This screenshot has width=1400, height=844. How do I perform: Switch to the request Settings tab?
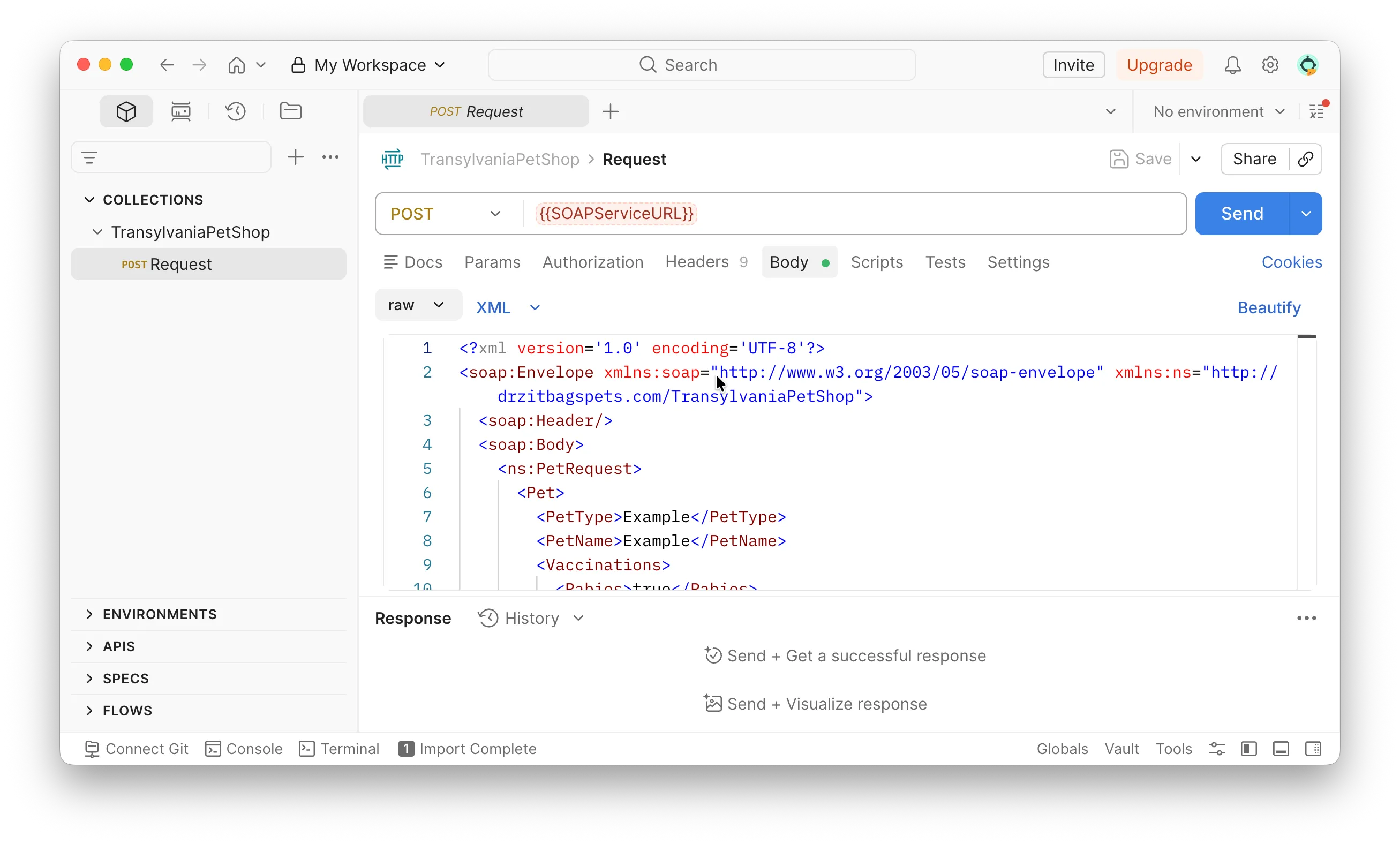point(1018,262)
